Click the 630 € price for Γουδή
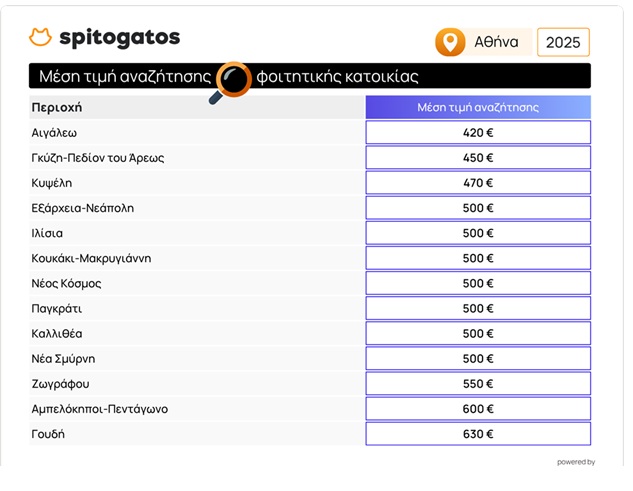Image resolution: width=633 pixels, height=491 pixels. pyautogui.click(x=478, y=434)
